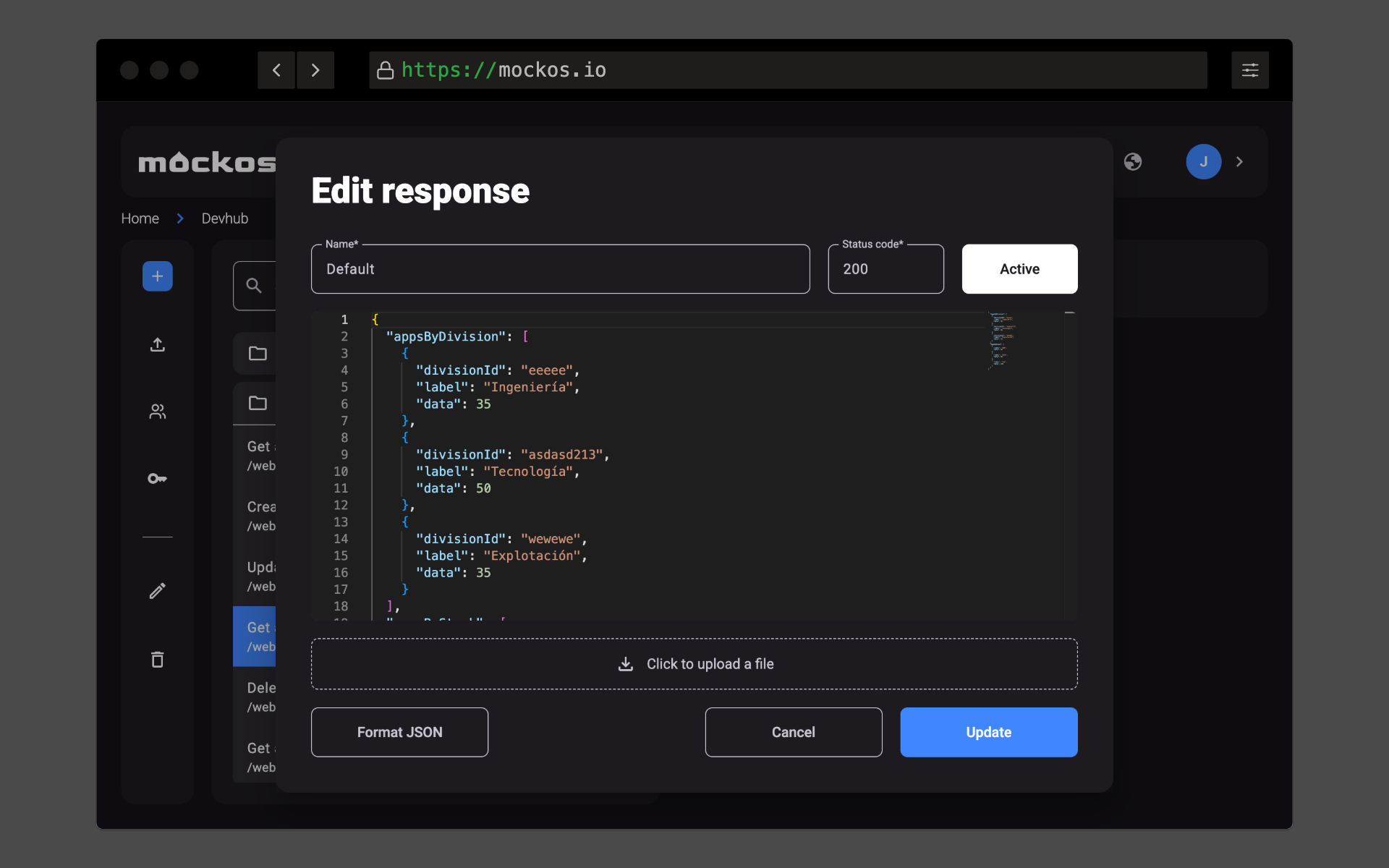Click the "wewewe" divisionId value
Image resolution: width=1389 pixels, height=868 pixels.
point(551,539)
